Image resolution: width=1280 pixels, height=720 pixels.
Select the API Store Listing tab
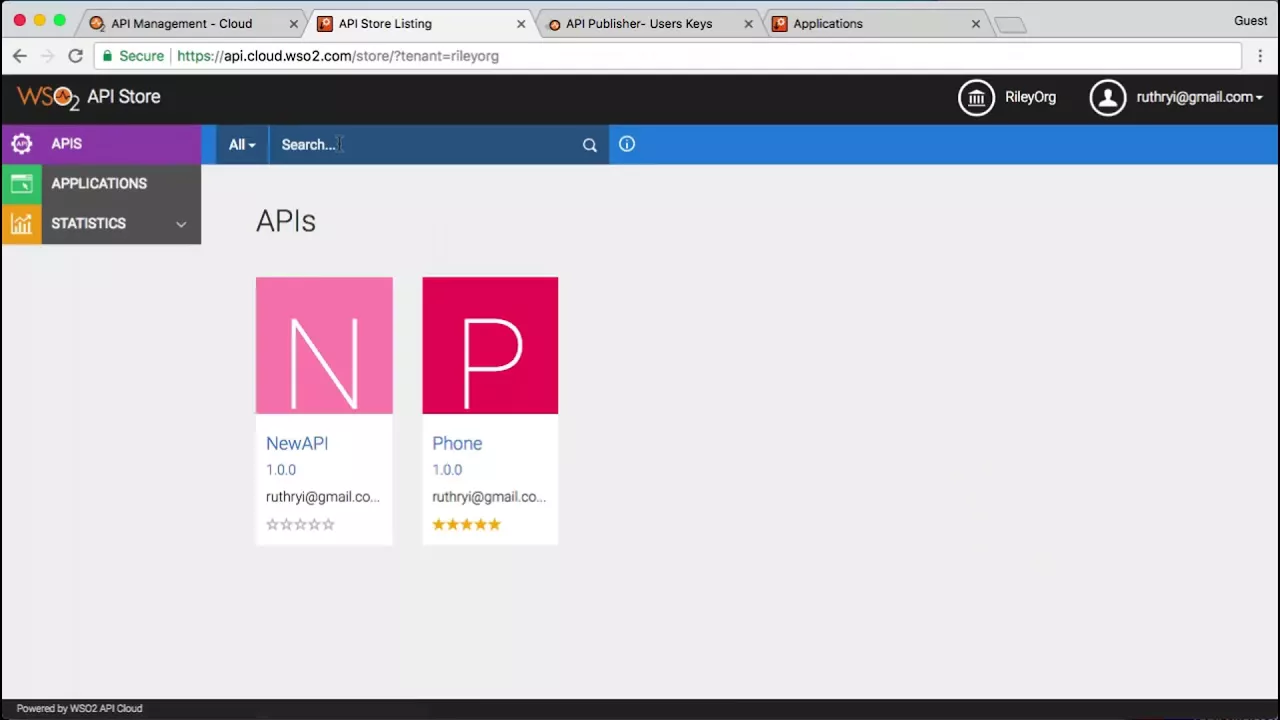[x=385, y=23]
